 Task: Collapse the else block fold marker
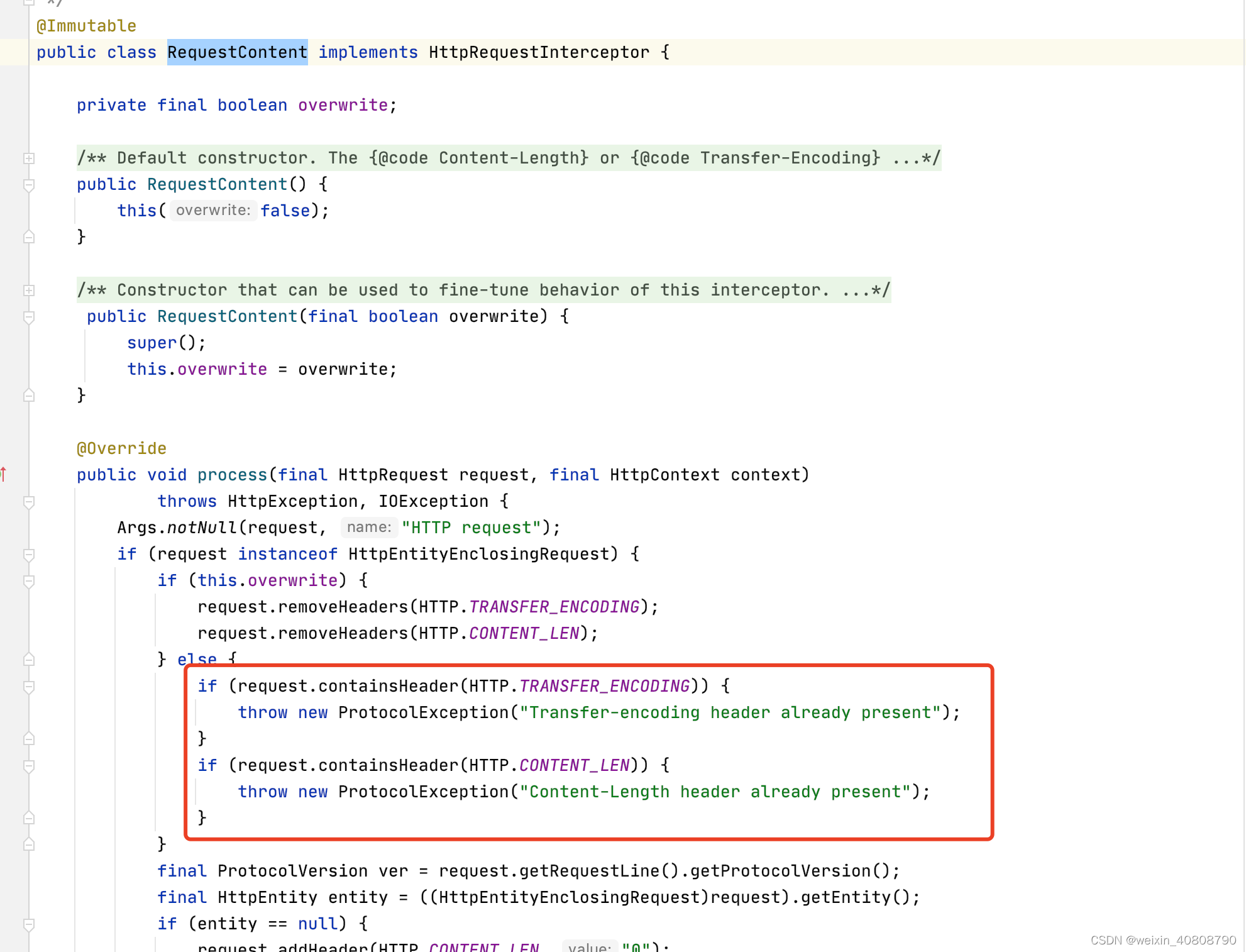[28, 659]
